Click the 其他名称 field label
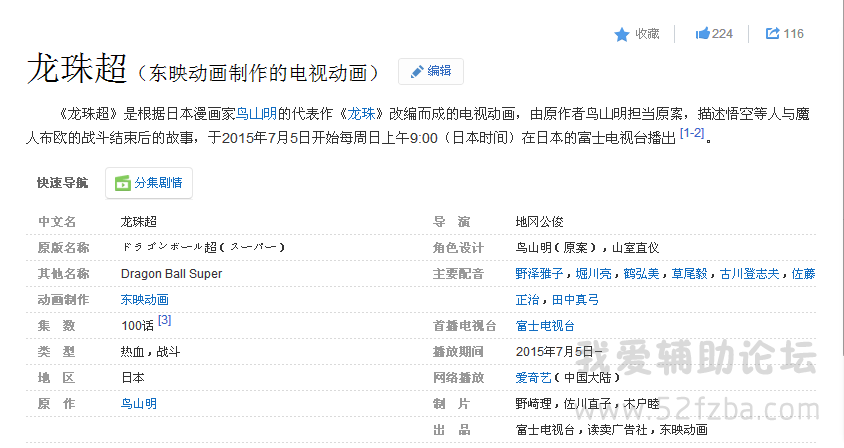Screen dimensions: 844x448 63,274
